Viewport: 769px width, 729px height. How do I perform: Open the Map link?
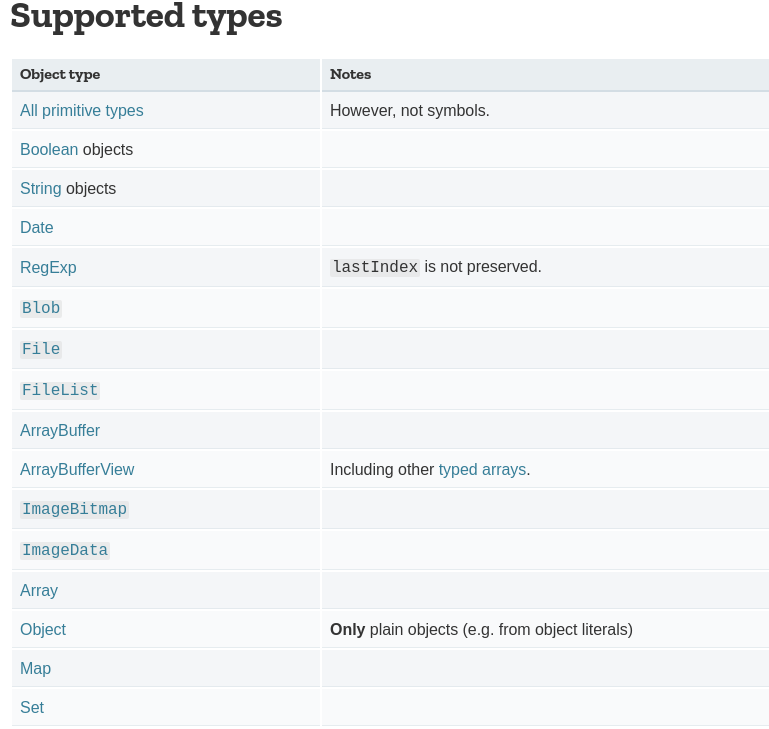pyautogui.click(x=35, y=669)
